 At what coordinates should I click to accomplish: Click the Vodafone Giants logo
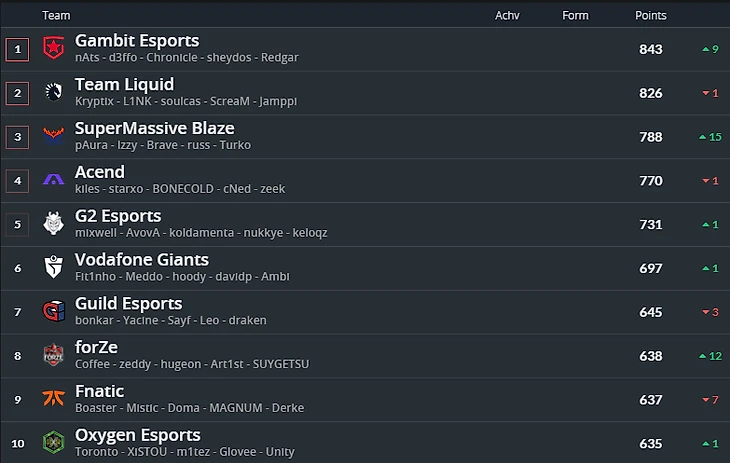coord(53,268)
